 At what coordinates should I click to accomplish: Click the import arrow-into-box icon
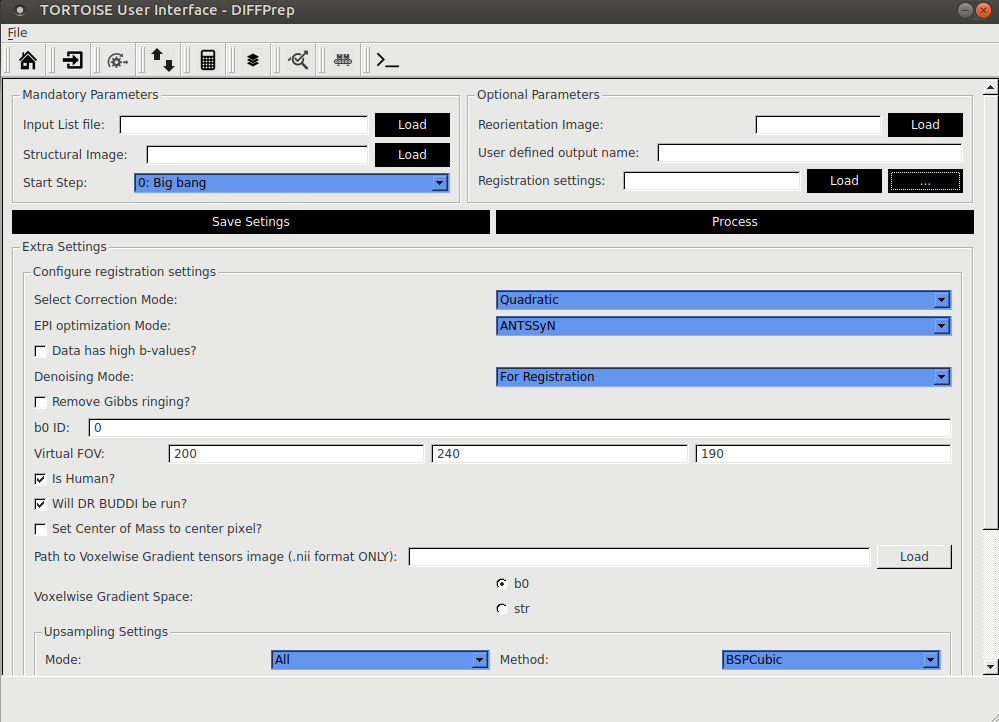tap(73, 60)
